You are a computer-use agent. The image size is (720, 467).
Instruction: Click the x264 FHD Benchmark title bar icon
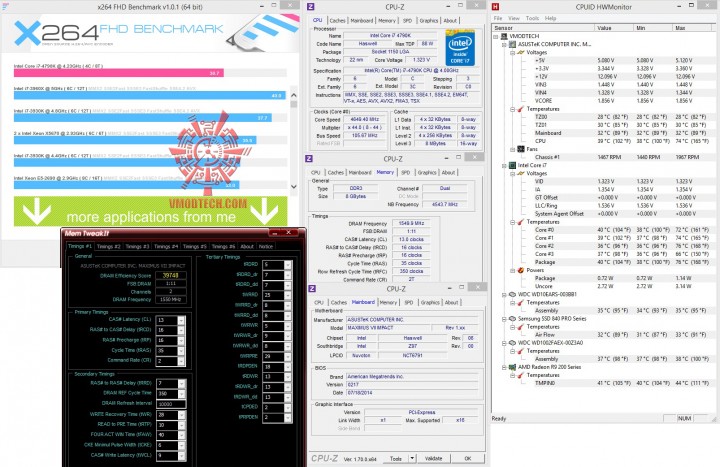point(6,6)
